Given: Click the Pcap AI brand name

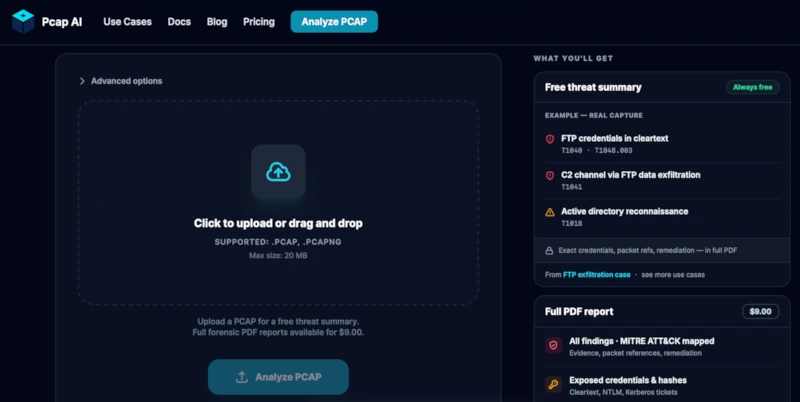Looking at the screenshot, I should [62, 22].
